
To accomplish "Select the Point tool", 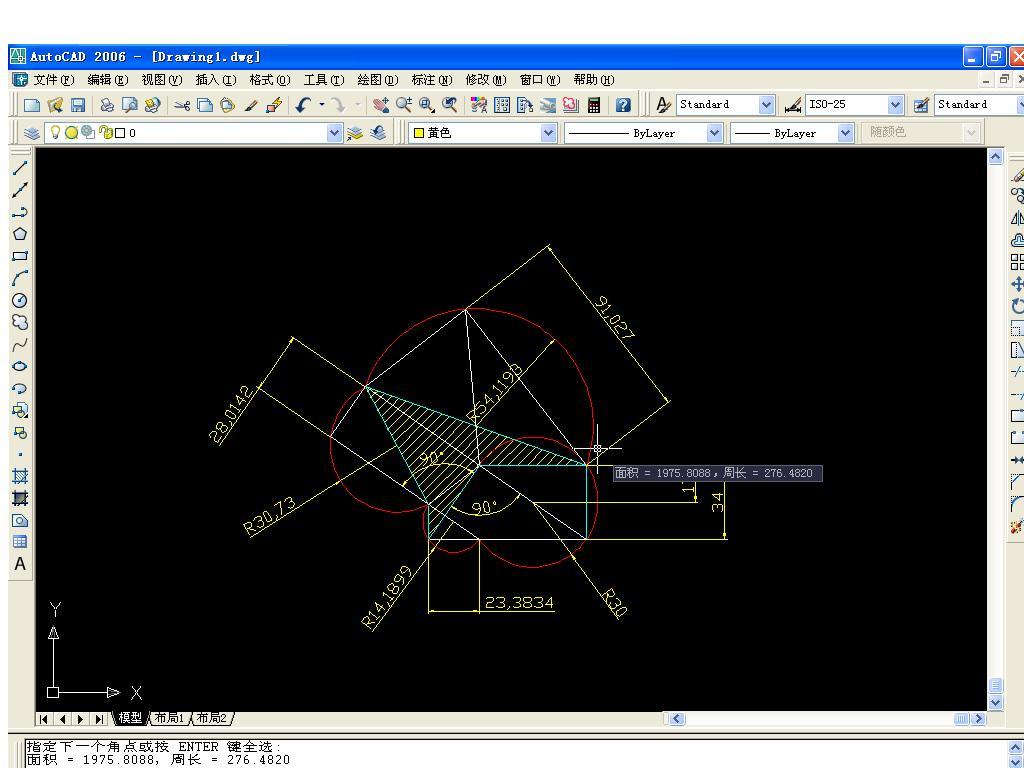I will (20, 455).
